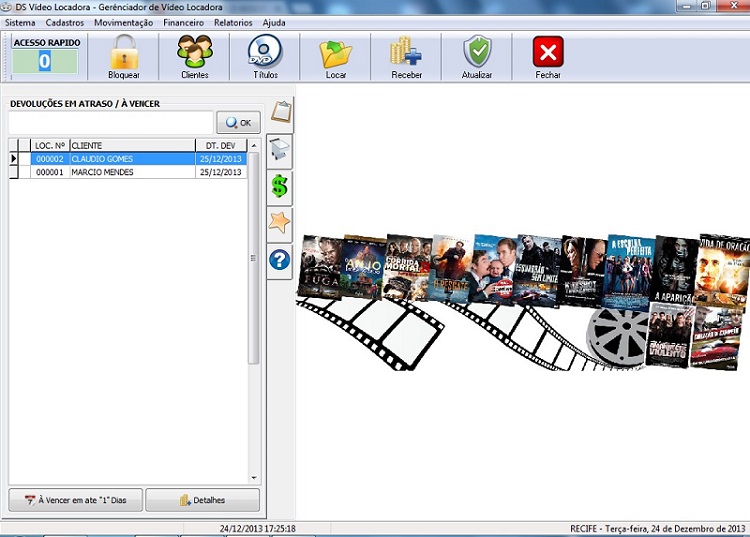Open the Ajuda menu
This screenshot has width=750, height=537.
pyautogui.click(x=274, y=22)
